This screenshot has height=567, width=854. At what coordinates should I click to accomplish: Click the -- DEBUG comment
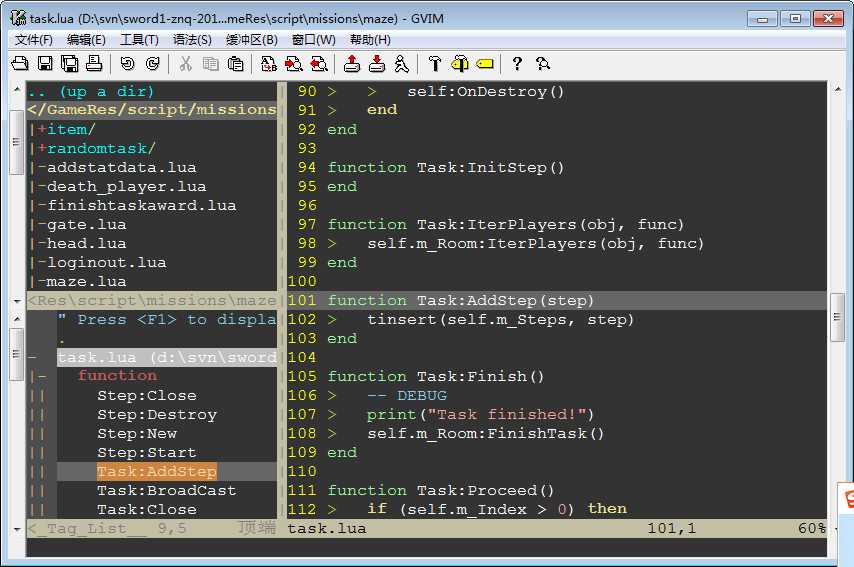(x=407, y=395)
